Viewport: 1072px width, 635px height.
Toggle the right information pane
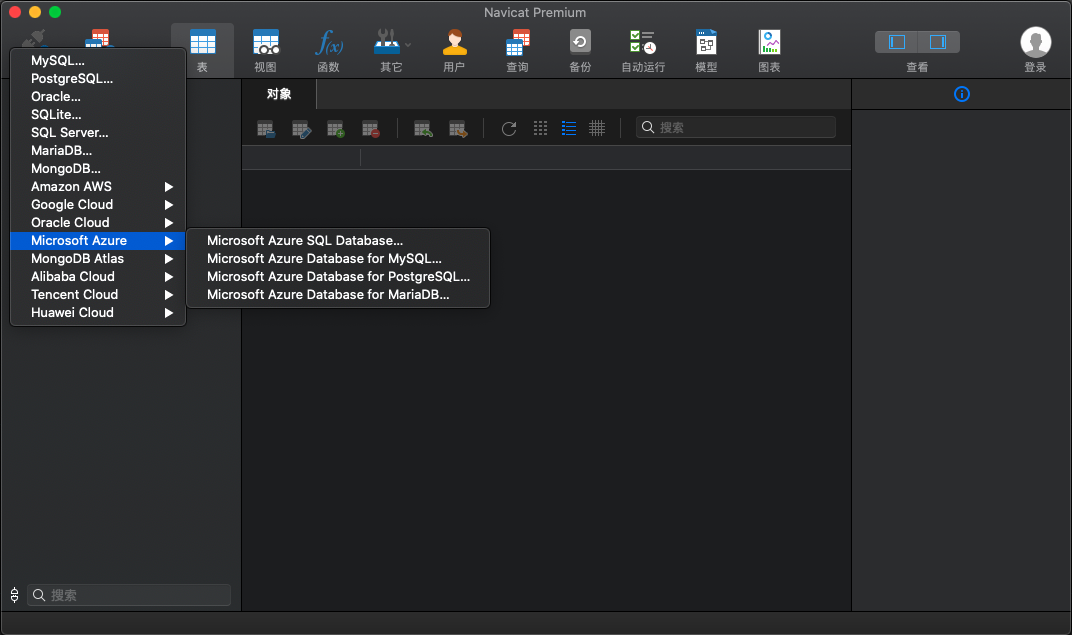pyautogui.click(x=938, y=42)
